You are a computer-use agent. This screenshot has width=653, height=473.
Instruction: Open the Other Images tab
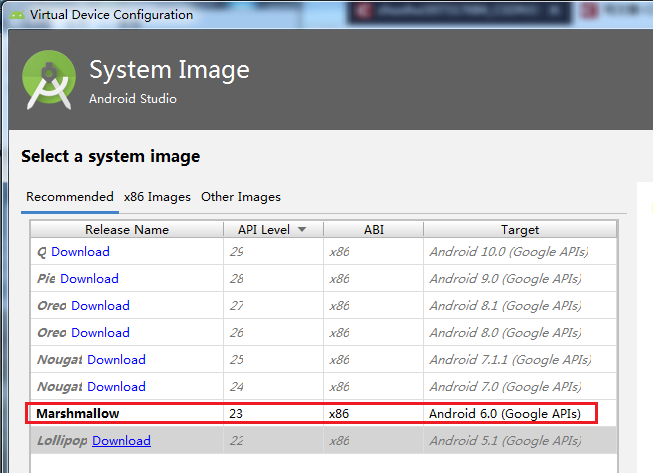pos(241,197)
